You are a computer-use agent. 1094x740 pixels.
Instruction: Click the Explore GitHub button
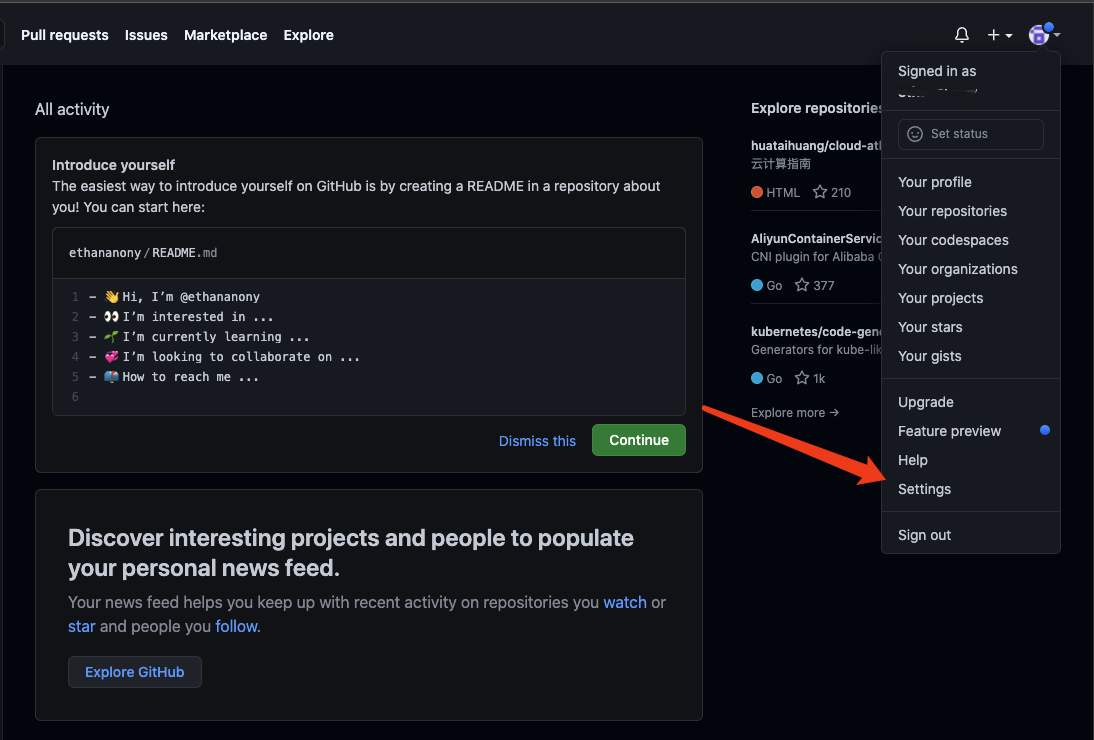click(x=135, y=672)
